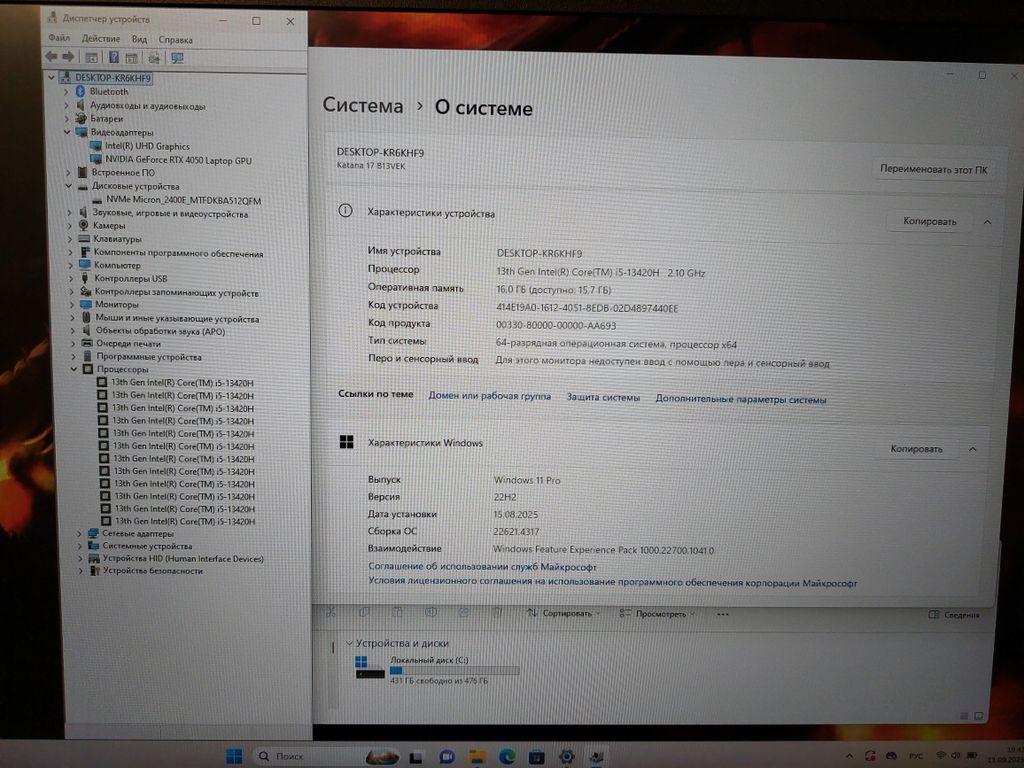
Task: Open the Вид menu in Device Manager
Action: point(140,39)
